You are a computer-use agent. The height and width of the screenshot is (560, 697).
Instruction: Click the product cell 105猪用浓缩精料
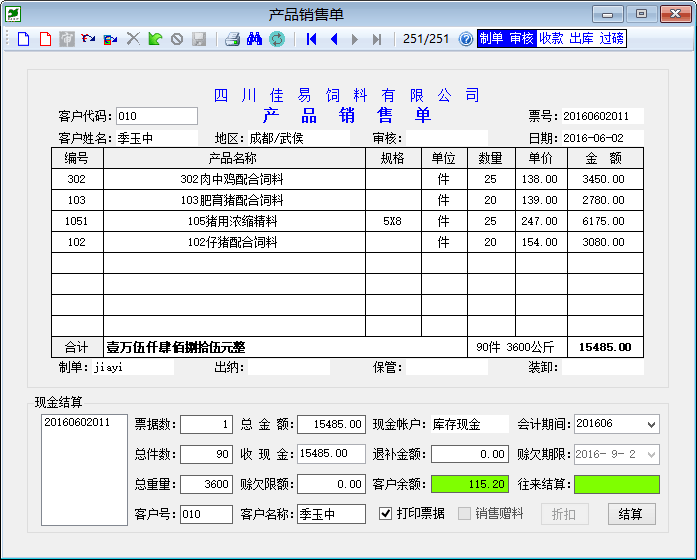[234, 221]
